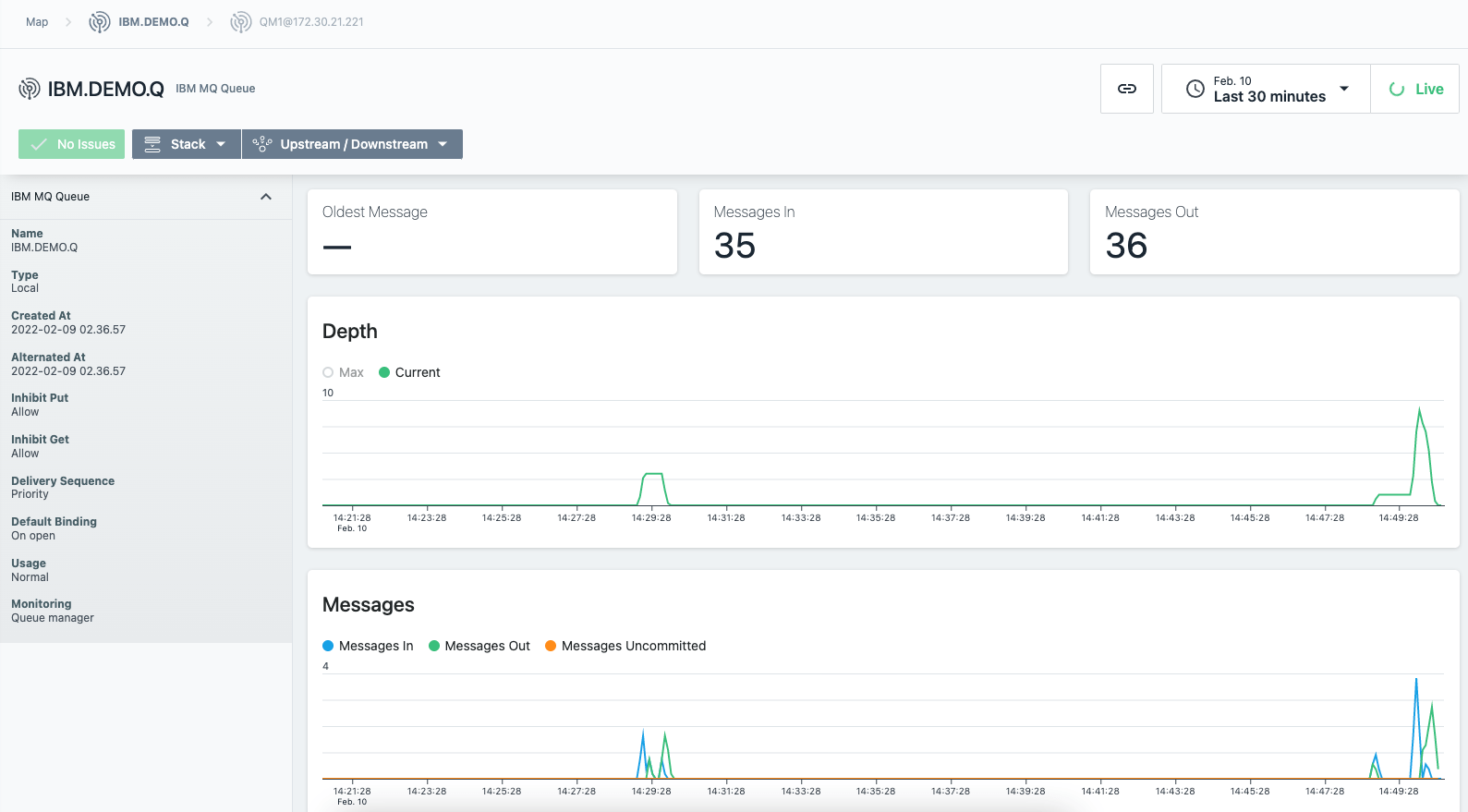Click the Stack button caret

point(221,144)
